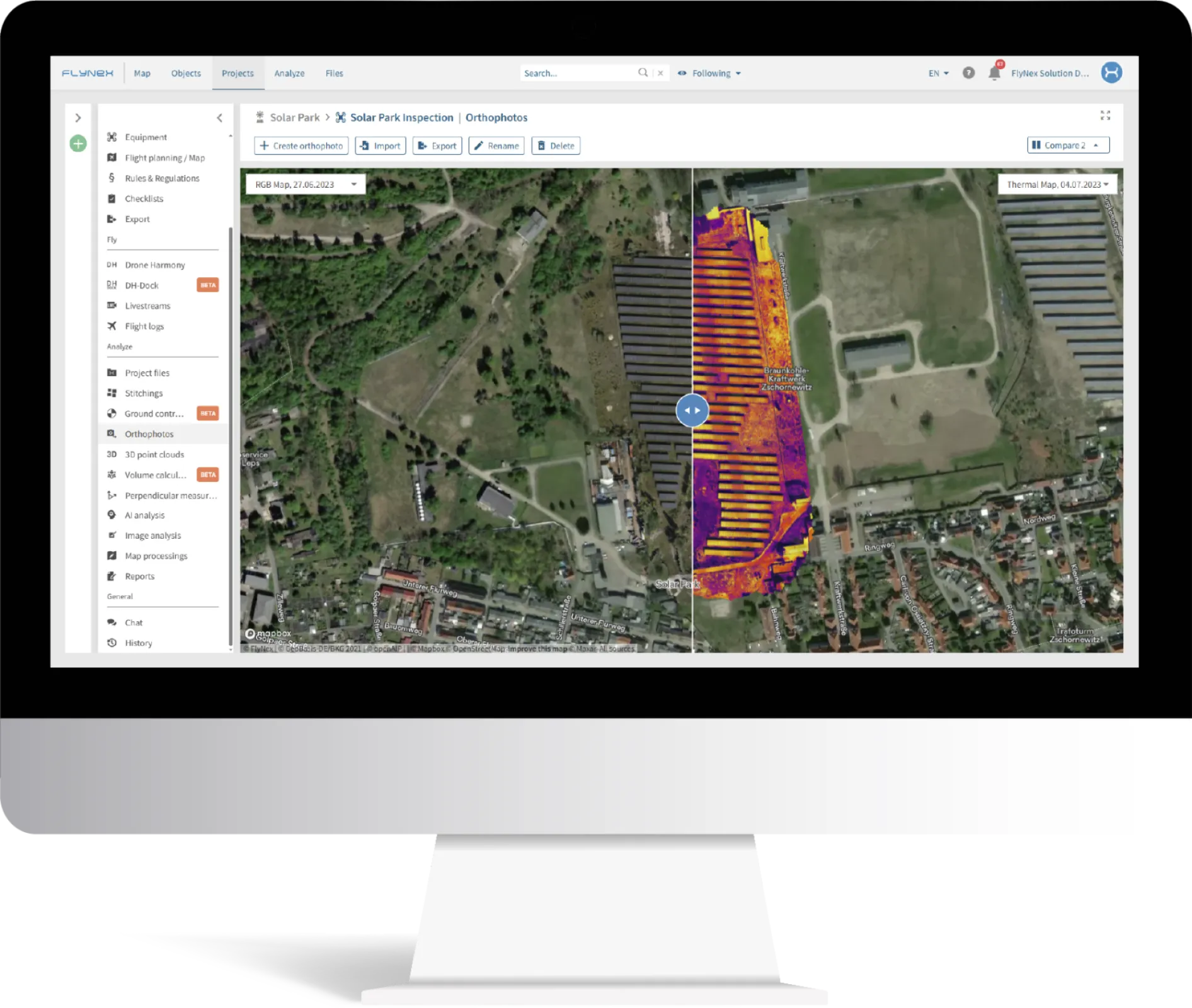This screenshot has width=1192, height=1008.
Task: Click the Create orthophoto button
Action: point(302,146)
